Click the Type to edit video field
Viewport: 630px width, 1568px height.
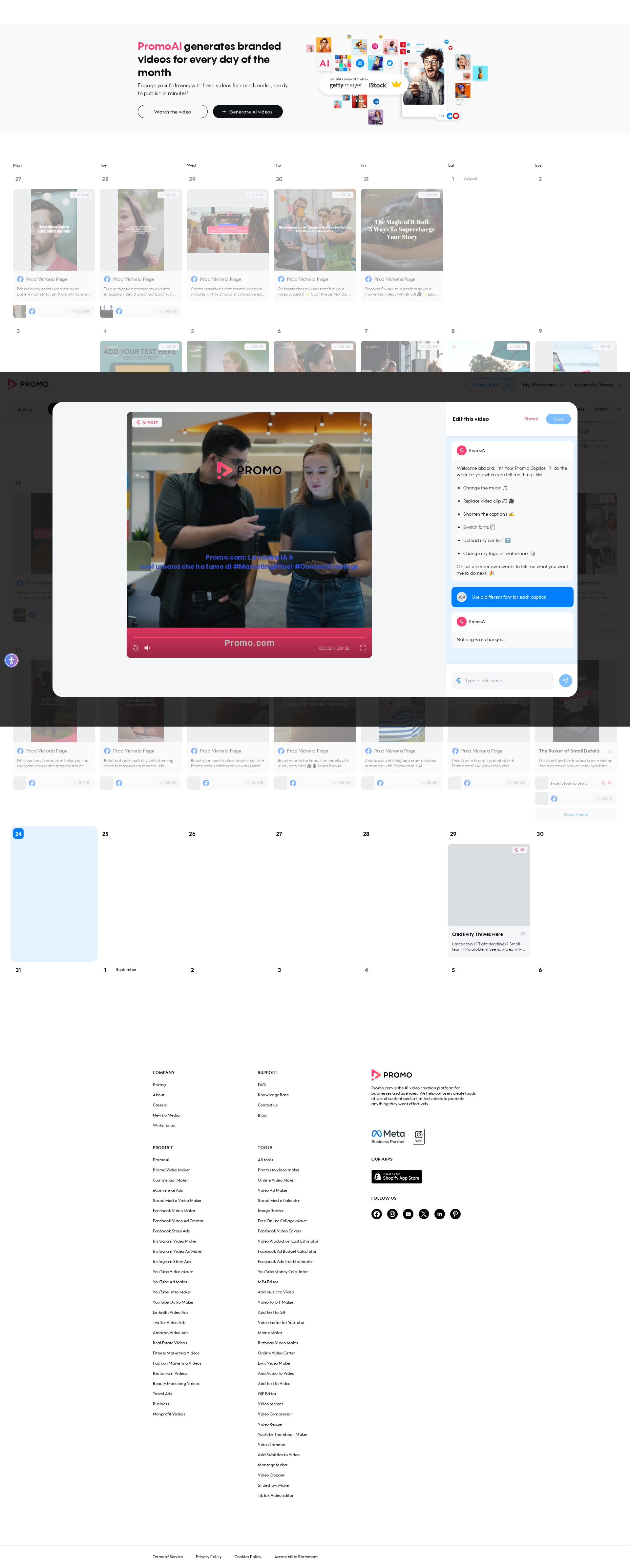(x=503, y=681)
